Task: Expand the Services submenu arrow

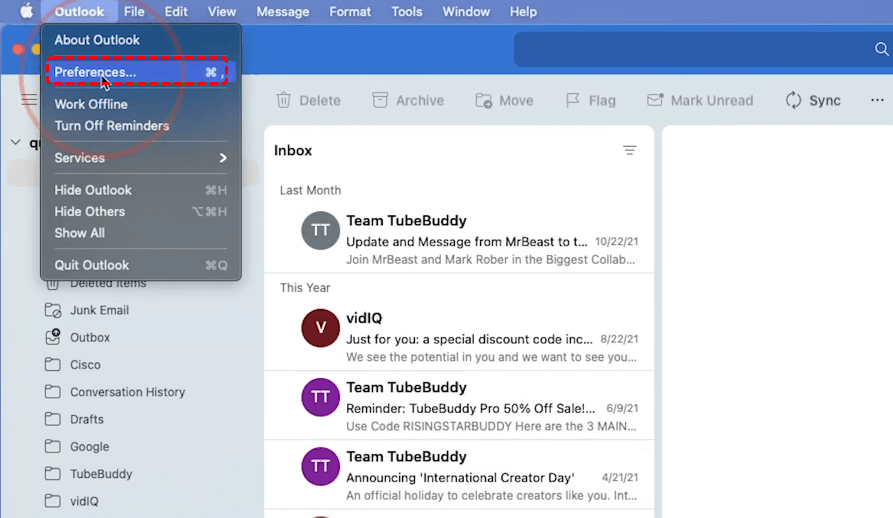Action: 223,158
